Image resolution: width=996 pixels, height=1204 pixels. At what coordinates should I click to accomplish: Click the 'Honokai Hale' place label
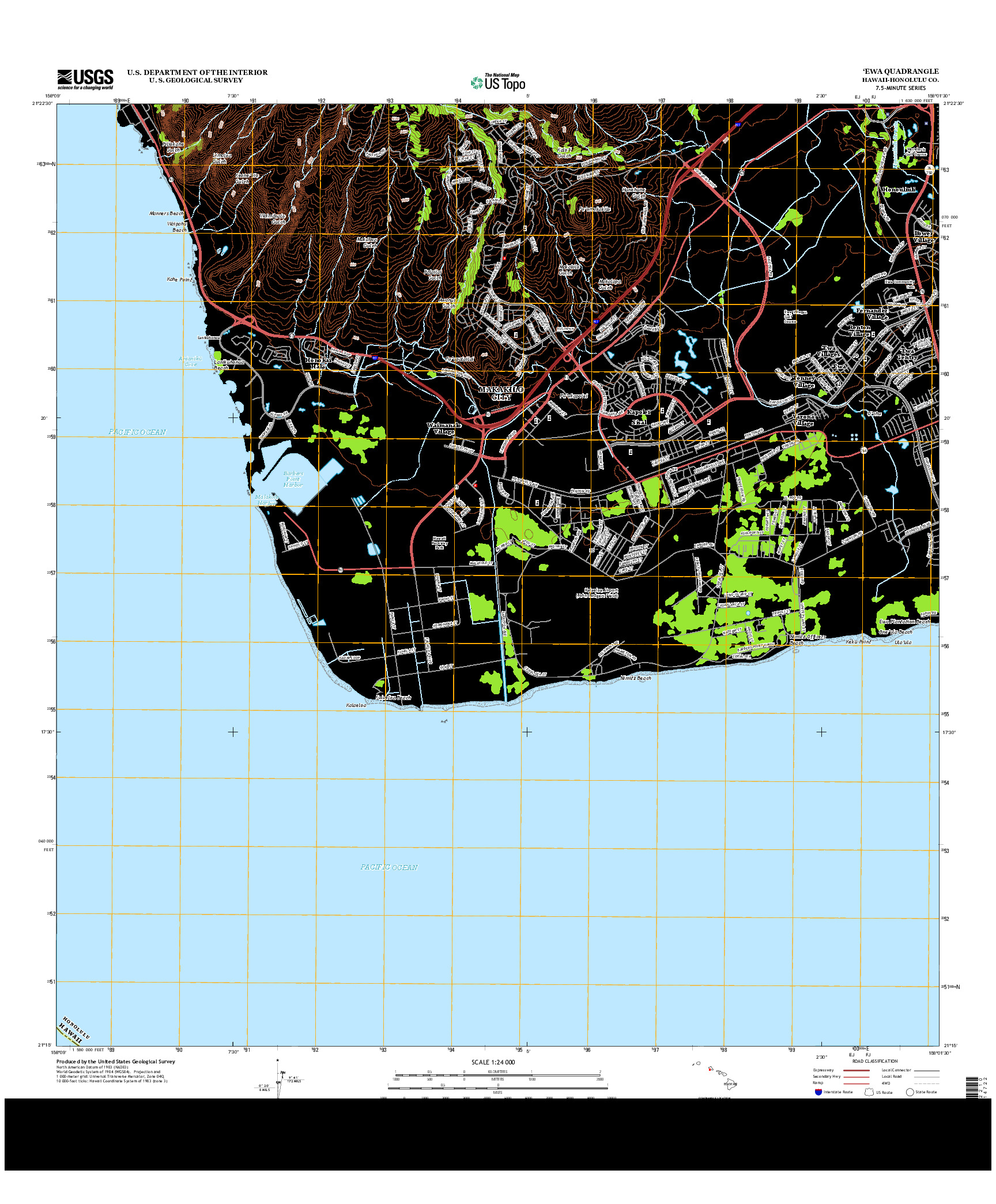319,363
